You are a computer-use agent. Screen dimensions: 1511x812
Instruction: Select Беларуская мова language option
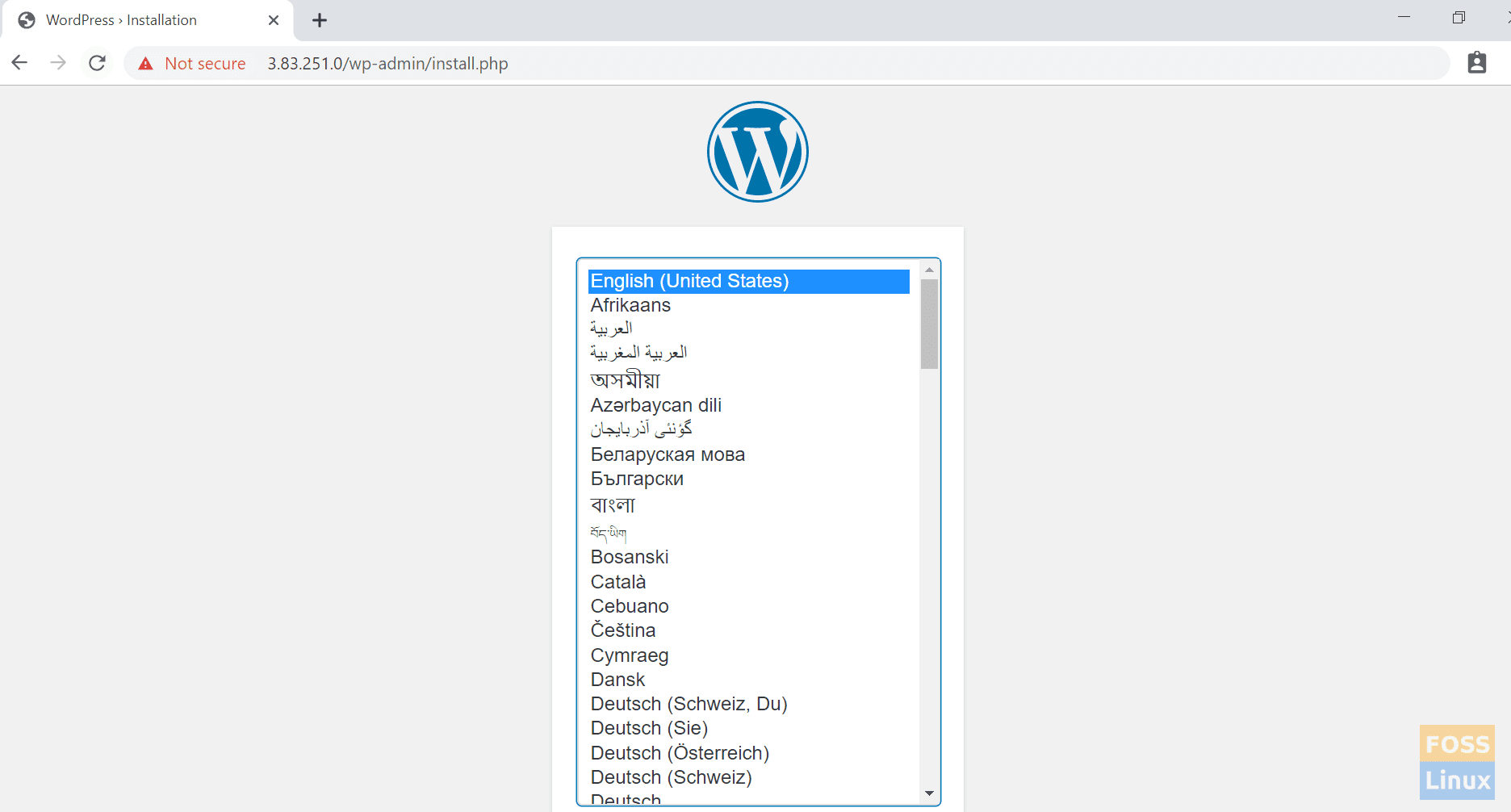pos(749,454)
